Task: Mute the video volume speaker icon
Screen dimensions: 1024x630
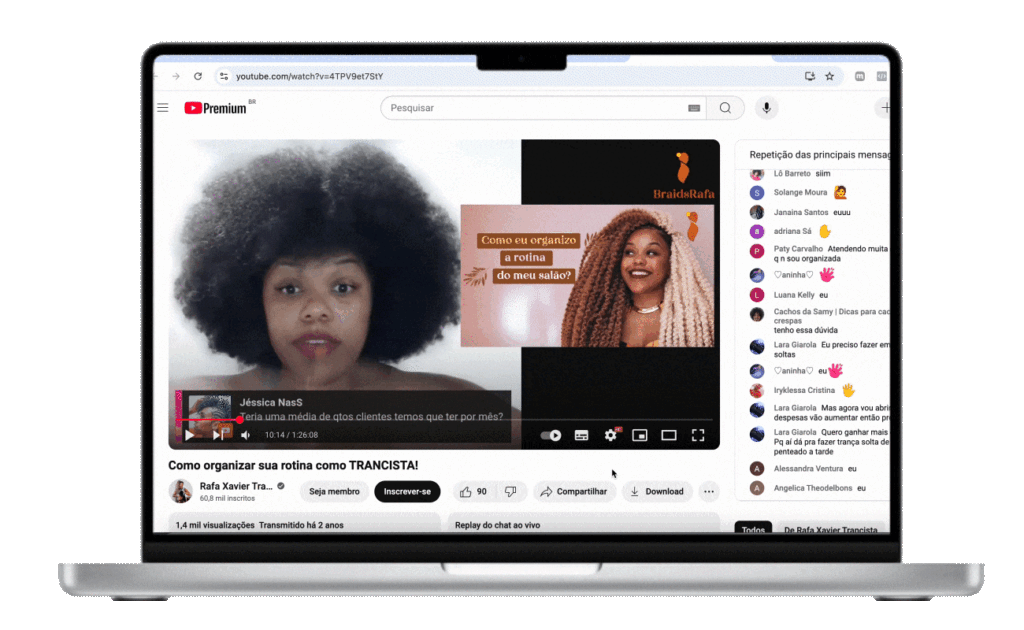Action: click(245, 435)
